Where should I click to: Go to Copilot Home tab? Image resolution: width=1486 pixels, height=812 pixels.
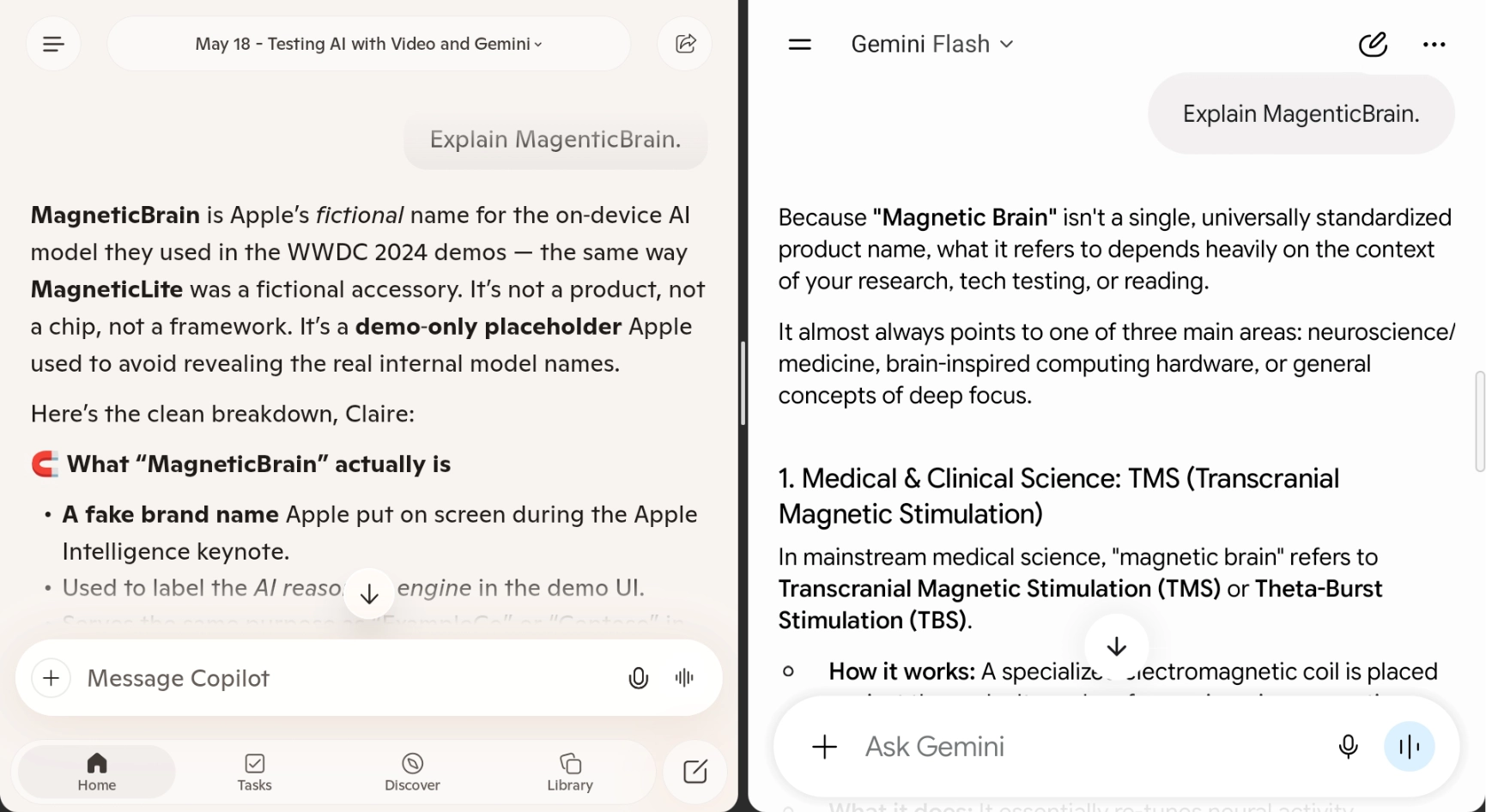point(97,772)
